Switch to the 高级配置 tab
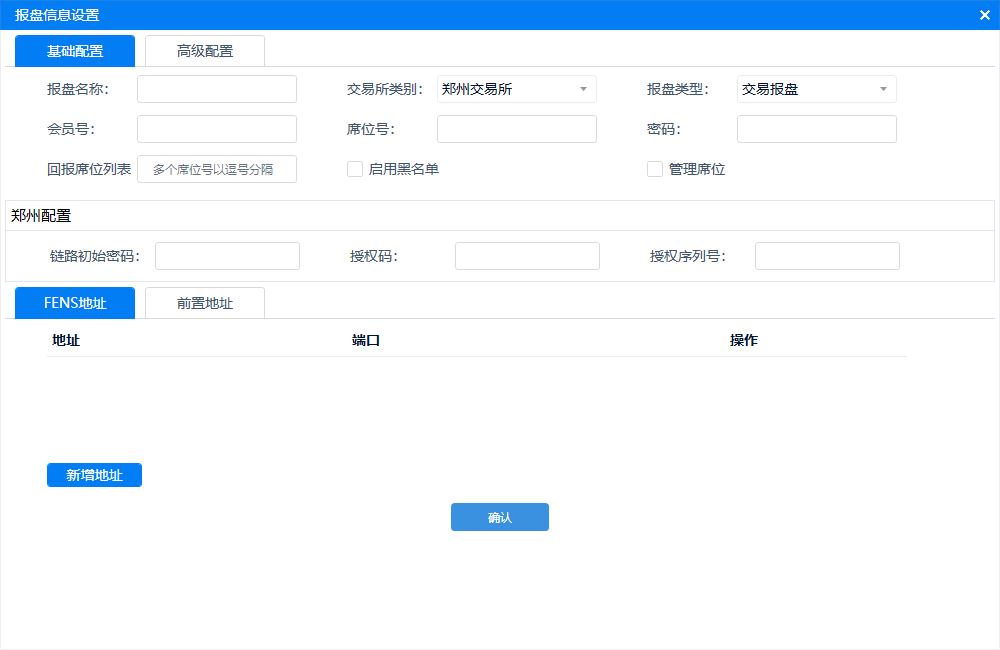 [x=205, y=51]
